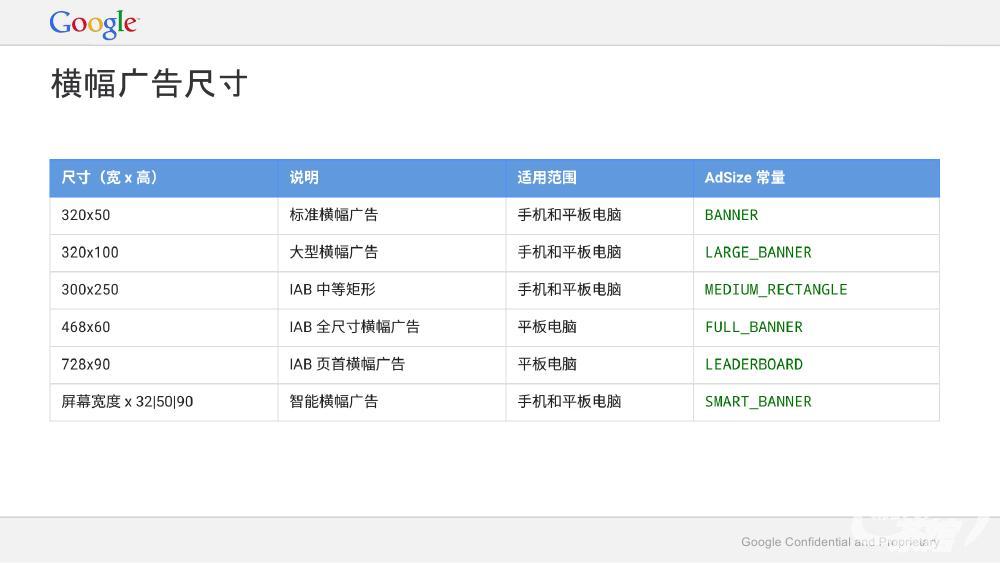Click the watermark logo in the bottom-right corner
Viewport: 1000px width, 563px height.
coord(920,532)
